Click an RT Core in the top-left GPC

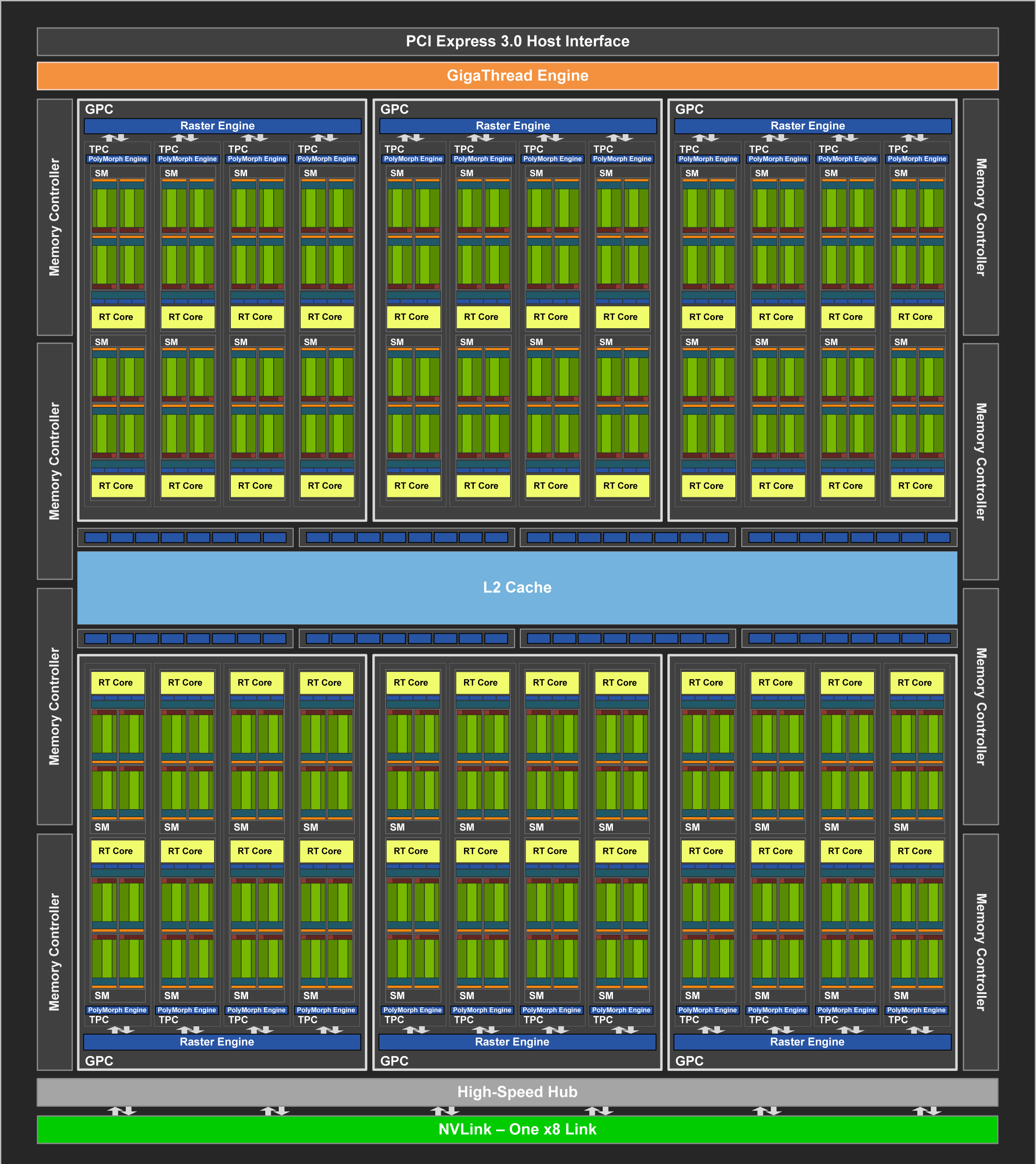pos(118,317)
